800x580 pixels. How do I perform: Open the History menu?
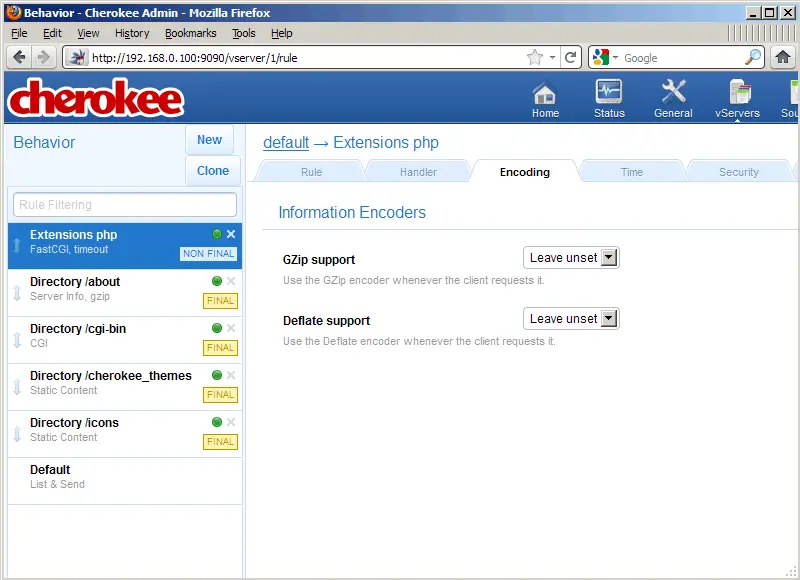132,33
